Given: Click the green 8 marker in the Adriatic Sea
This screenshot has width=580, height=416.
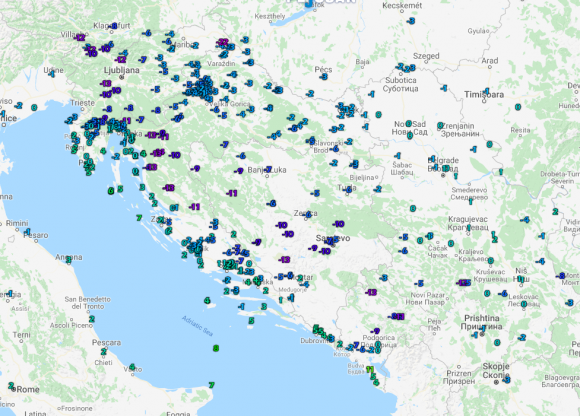Looking at the screenshot, I should tap(216, 348).
